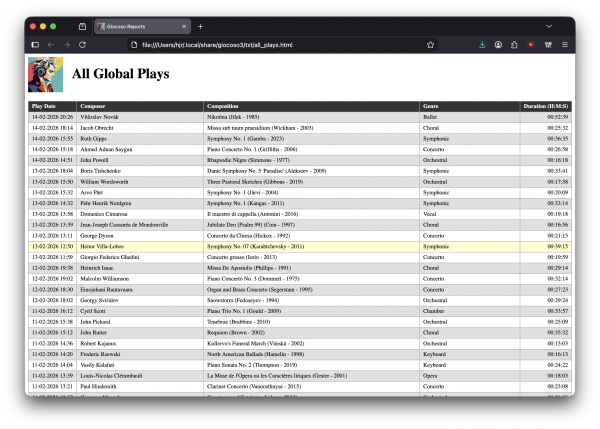Click the Composer column header
The image size is (600, 429).
click(x=93, y=105)
